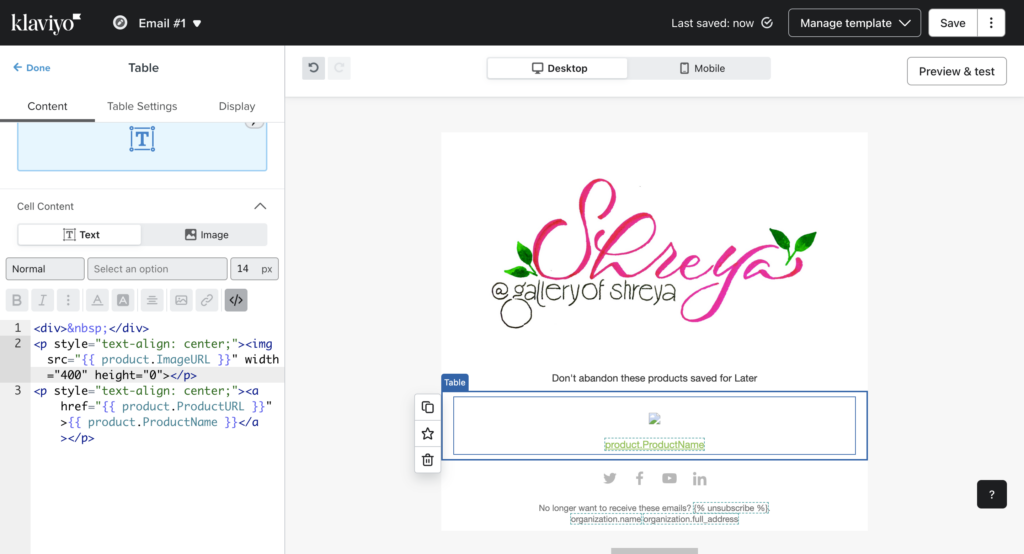
Task: Open the Manage template dropdown
Action: point(854,23)
